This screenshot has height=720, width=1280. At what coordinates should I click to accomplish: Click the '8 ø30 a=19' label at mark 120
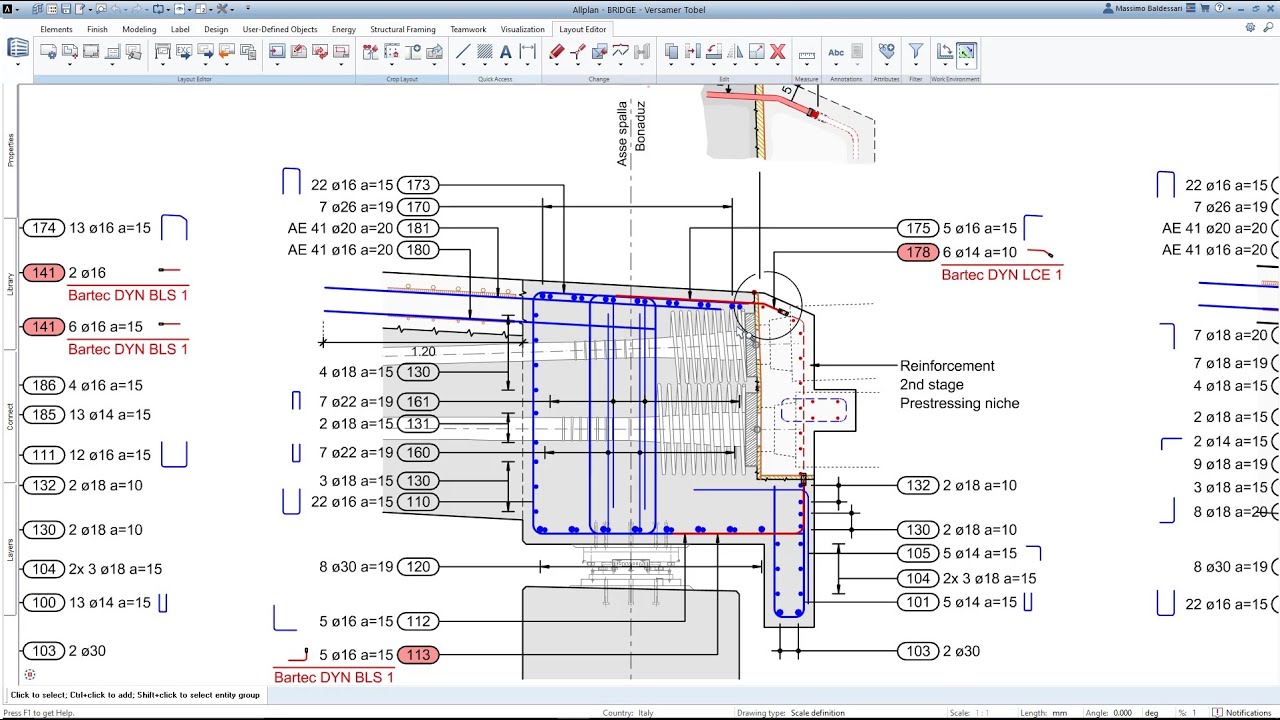click(x=356, y=567)
